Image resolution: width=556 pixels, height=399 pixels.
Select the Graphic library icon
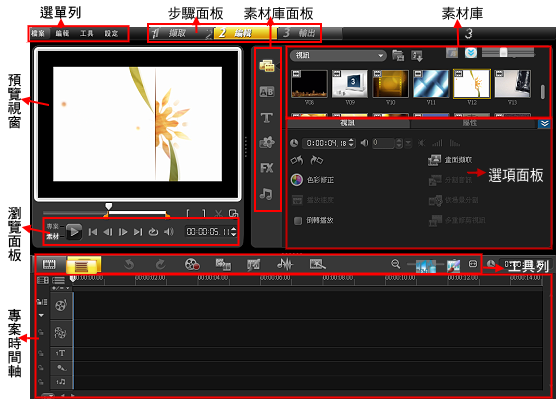(267, 143)
